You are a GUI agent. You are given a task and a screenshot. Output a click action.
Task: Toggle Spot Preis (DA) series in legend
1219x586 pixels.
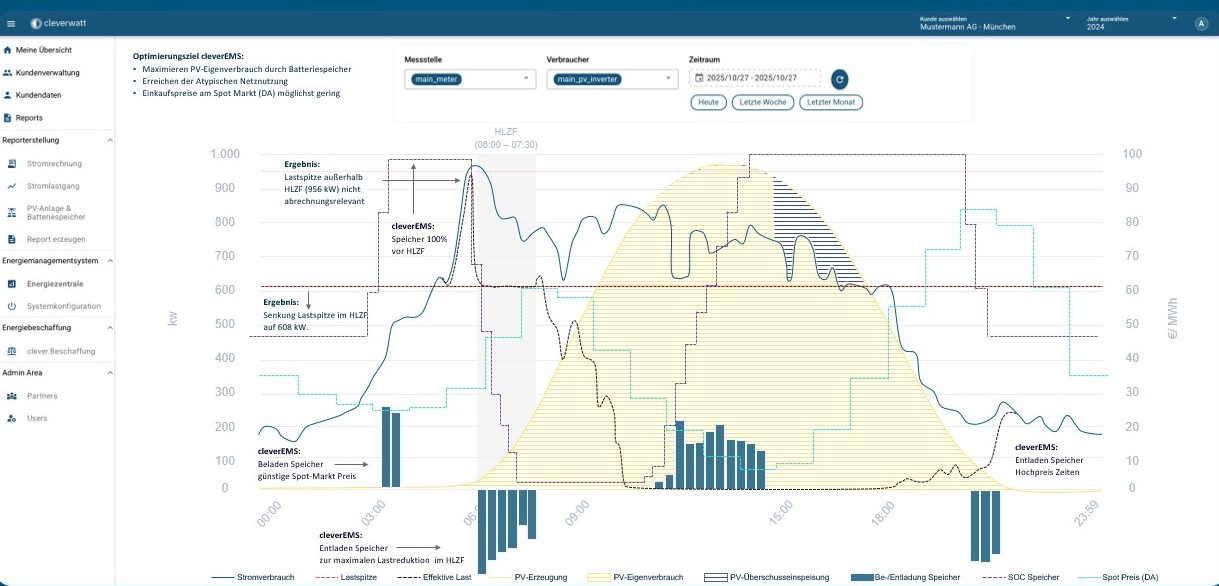1120,577
